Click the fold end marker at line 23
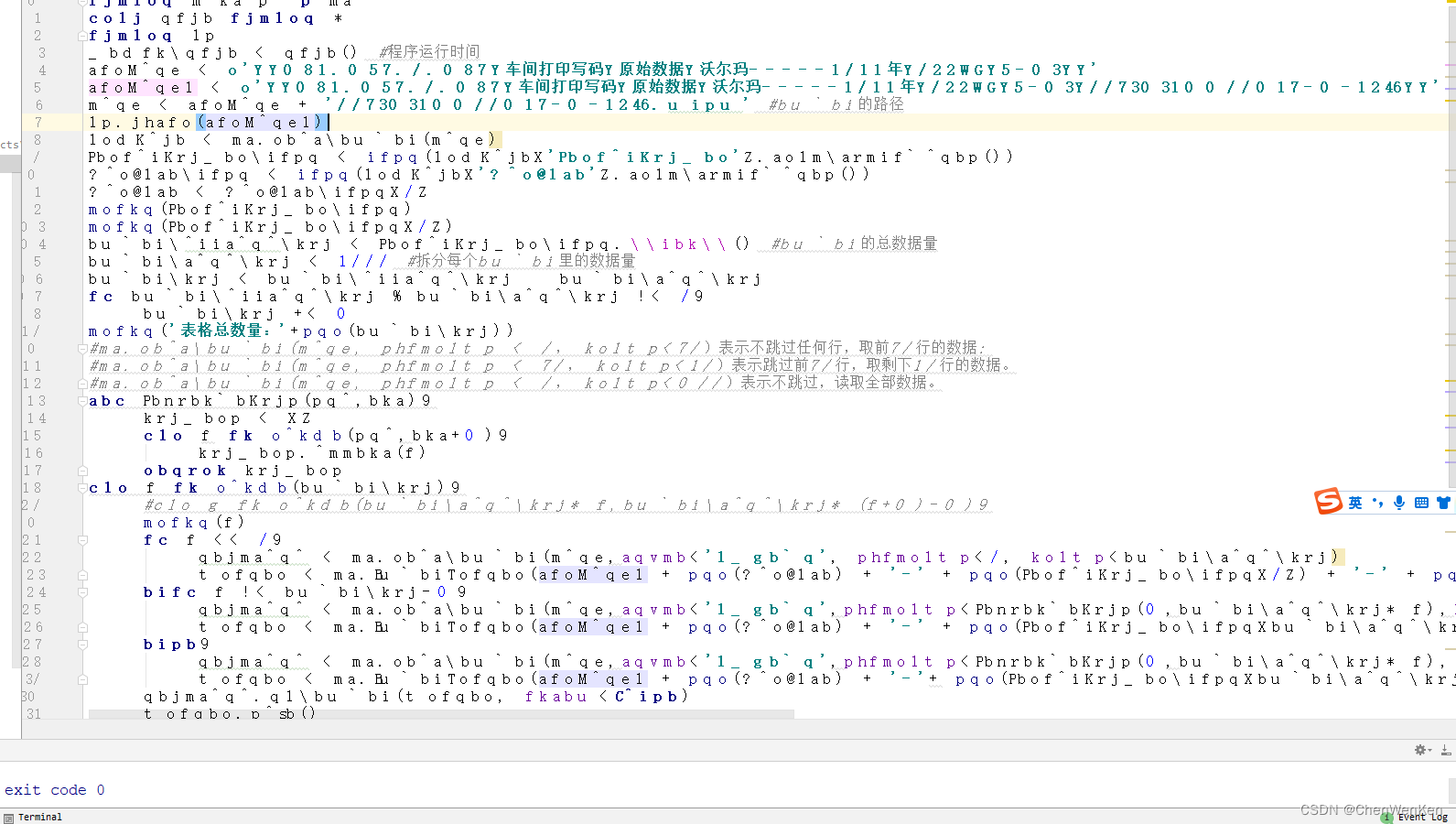Image resolution: width=1456 pixels, height=824 pixels. [x=82, y=575]
